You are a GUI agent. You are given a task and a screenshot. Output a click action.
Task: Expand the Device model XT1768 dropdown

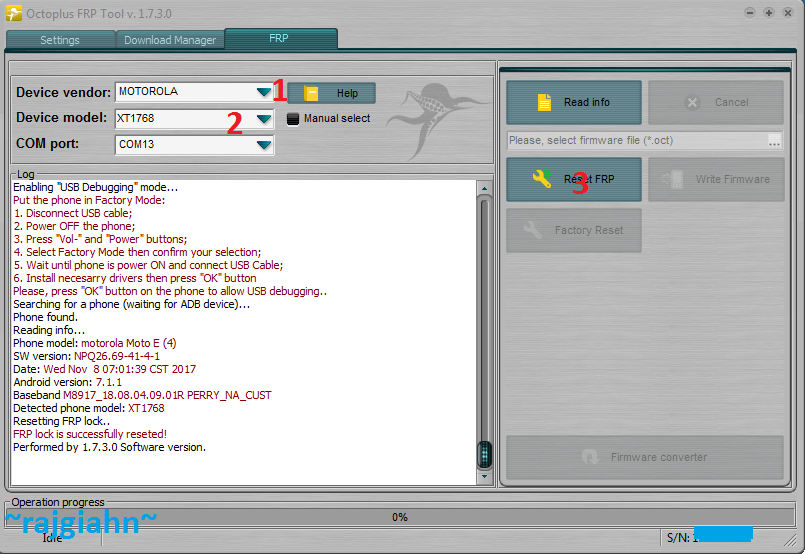tap(263, 119)
